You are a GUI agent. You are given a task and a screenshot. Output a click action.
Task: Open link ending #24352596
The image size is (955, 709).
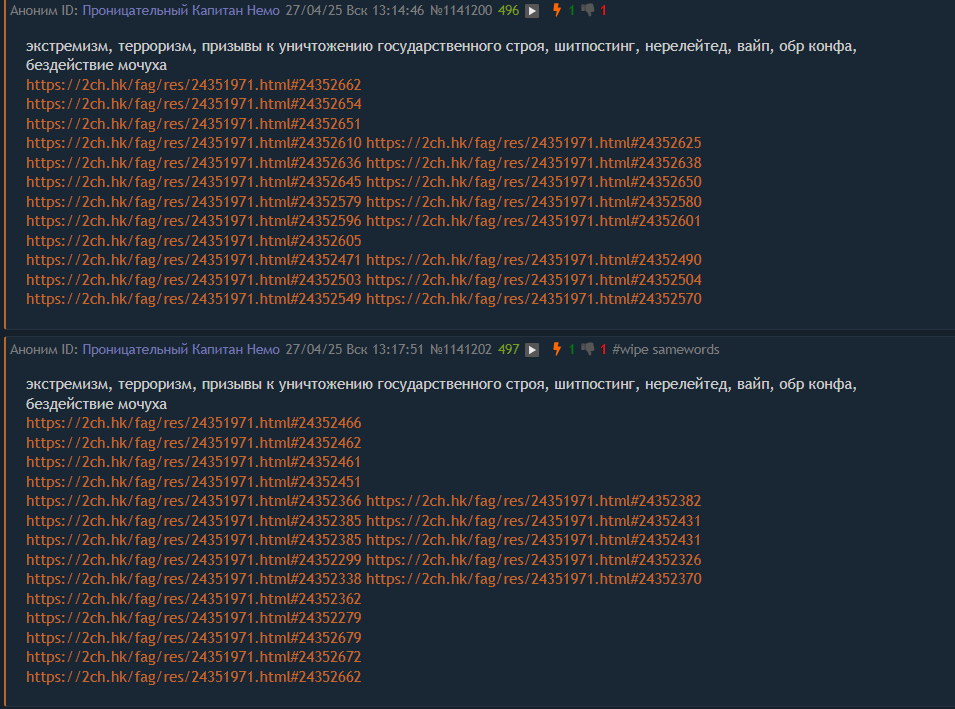(x=194, y=221)
